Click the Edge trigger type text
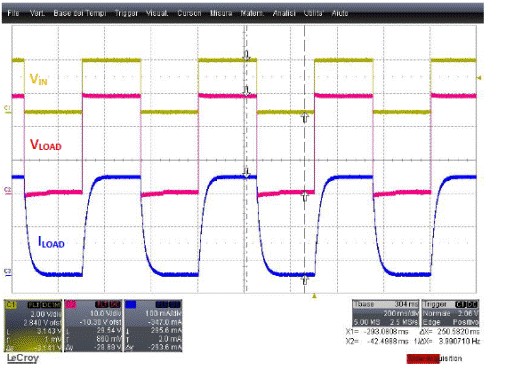 tap(431, 322)
